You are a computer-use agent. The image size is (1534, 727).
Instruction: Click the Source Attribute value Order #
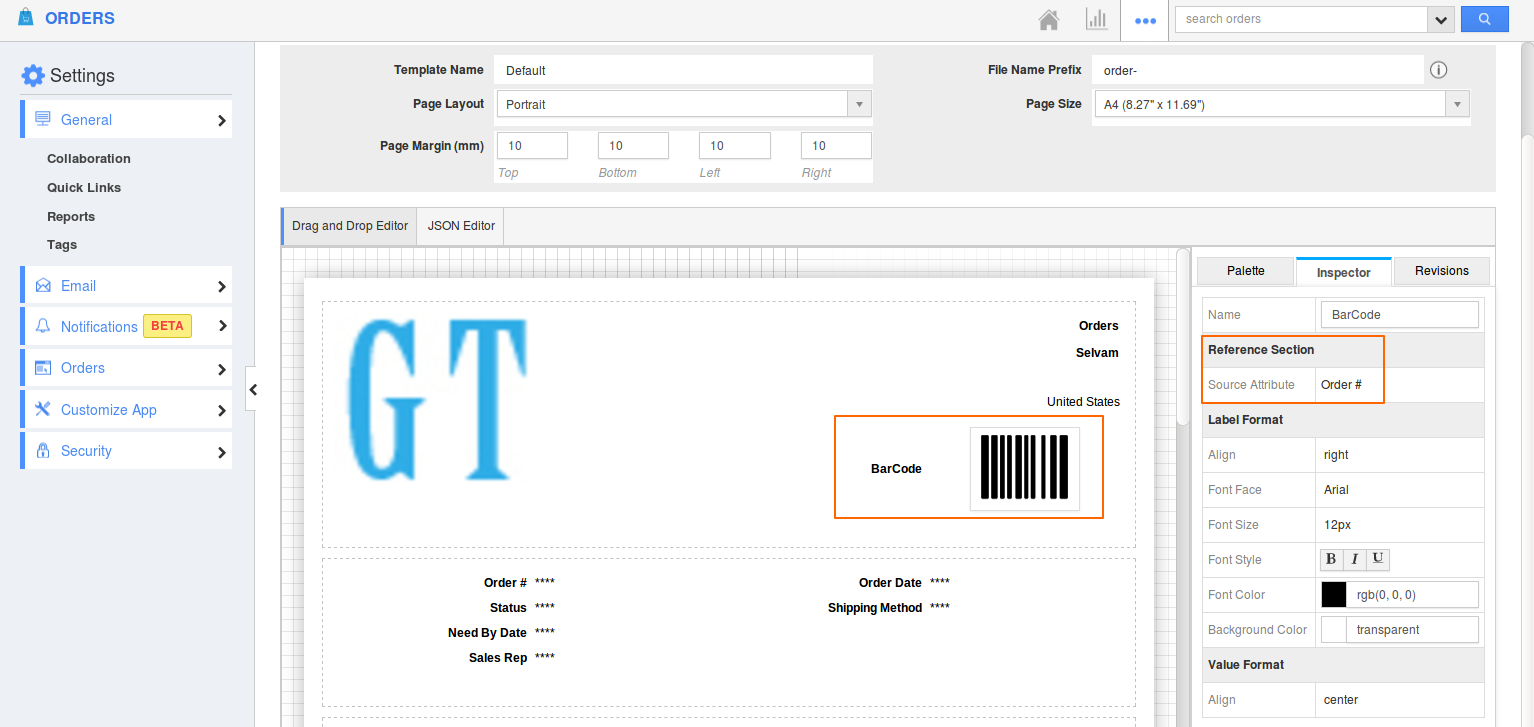click(1341, 384)
